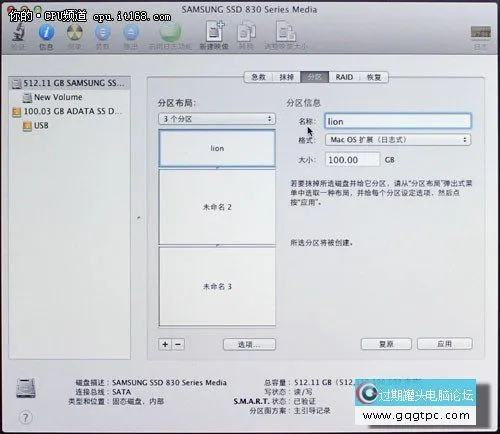Open the partition layout dropdown showing 3 个分区
Image resolution: width=500 pixels, height=434 pixels.
point(217,119)
